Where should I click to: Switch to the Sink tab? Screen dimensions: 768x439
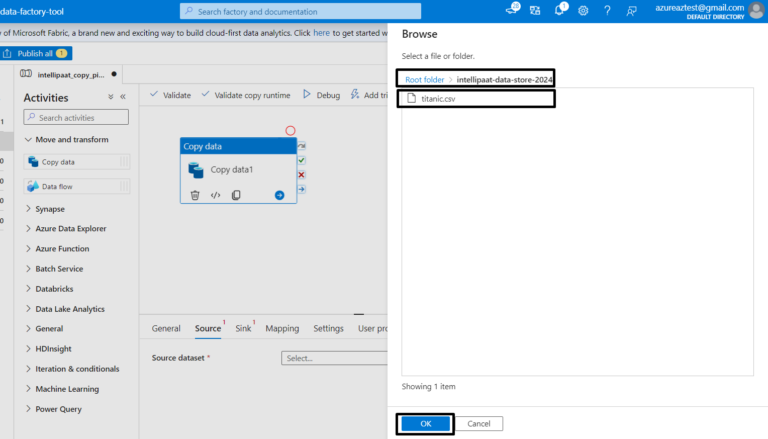pos(243,328)
